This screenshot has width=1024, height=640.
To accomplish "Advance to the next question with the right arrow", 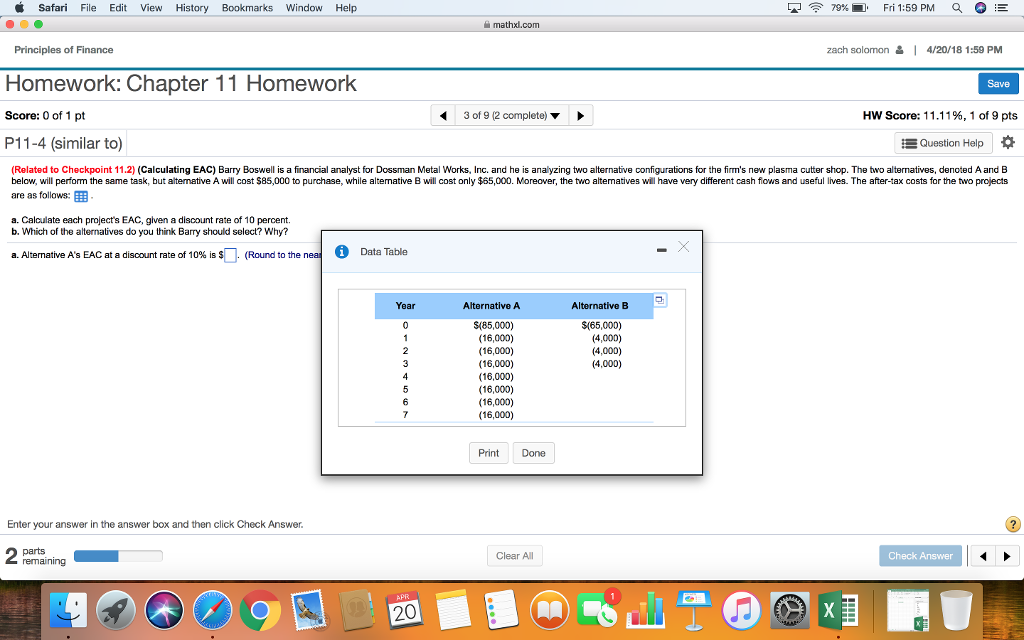I will click(581, 114).
